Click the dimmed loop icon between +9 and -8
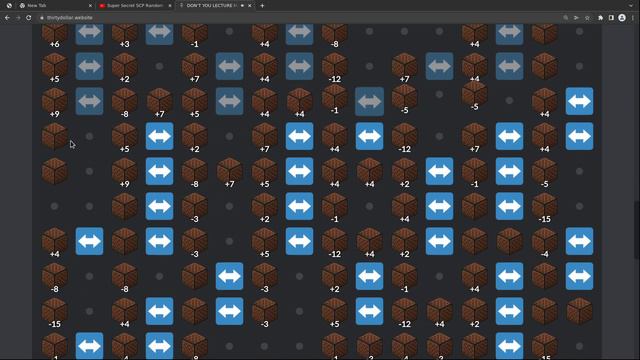640x360 pixels. click(89, 101)
